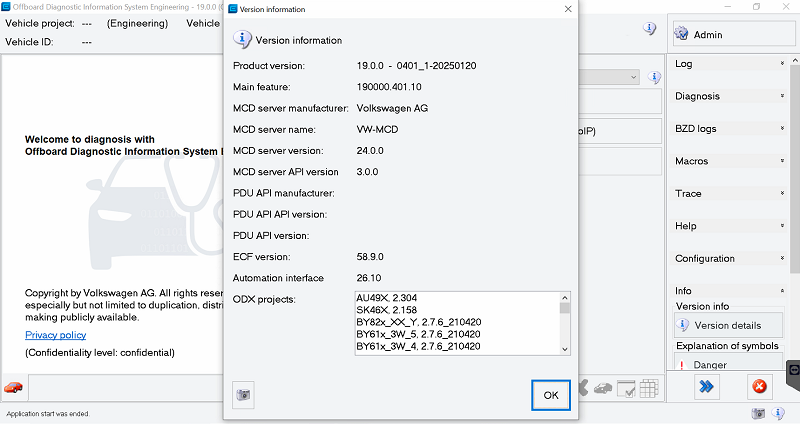Open the Privacy policy link
This screenshot has width=800, height=424.
(56, 335)
